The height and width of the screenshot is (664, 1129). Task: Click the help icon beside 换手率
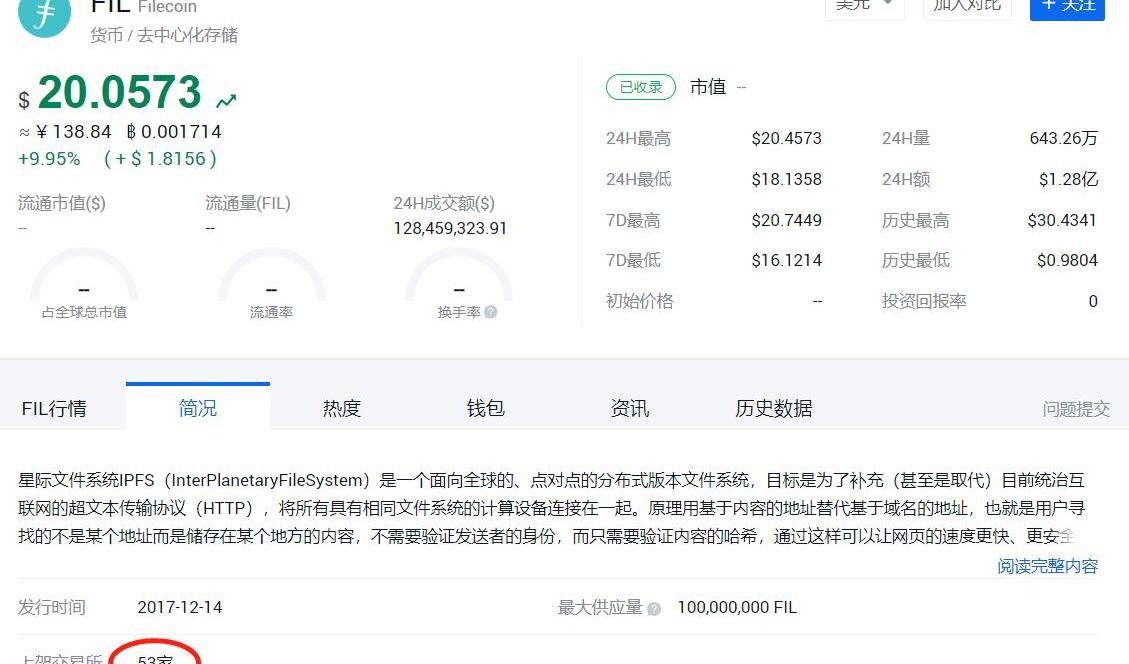pyautogui.click(x=490, y=312)
